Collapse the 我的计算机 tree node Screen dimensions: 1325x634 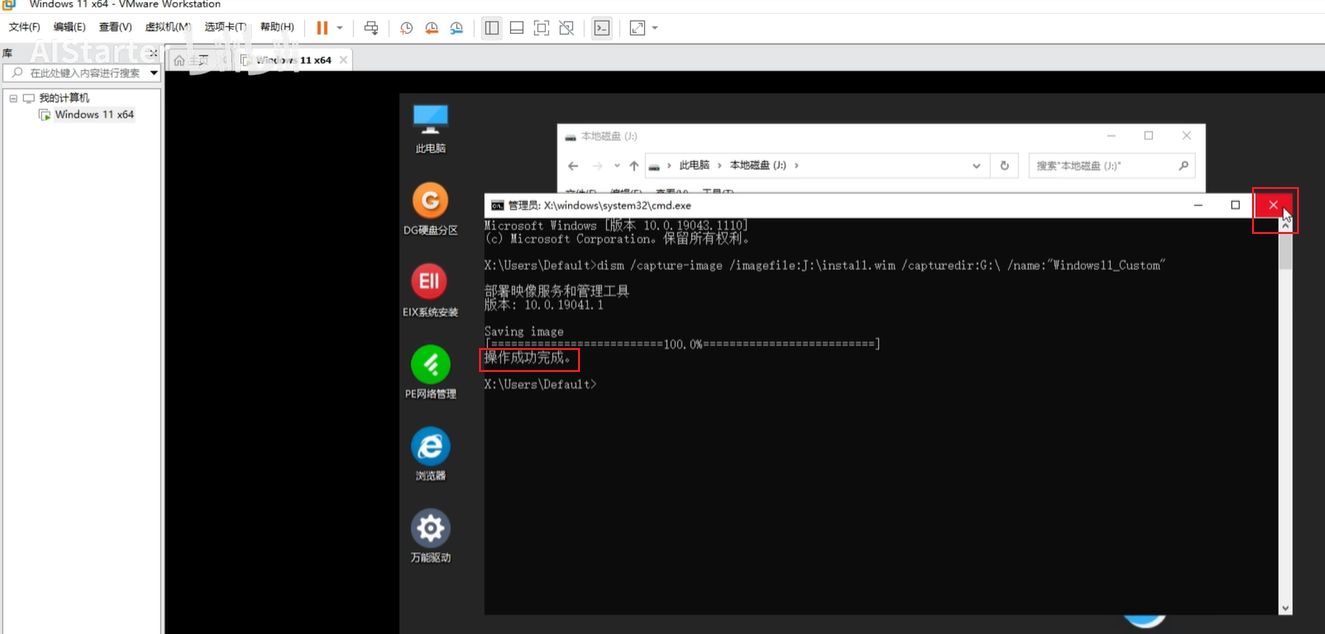pyautogui.click(x=13, y=98)
